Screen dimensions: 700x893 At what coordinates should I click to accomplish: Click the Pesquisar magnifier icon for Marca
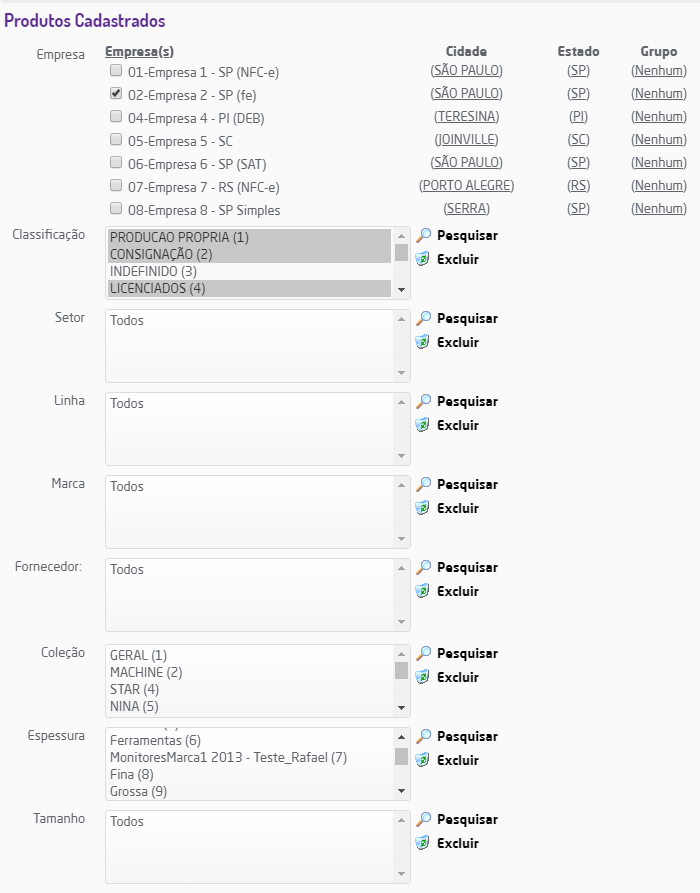point(424,484)
